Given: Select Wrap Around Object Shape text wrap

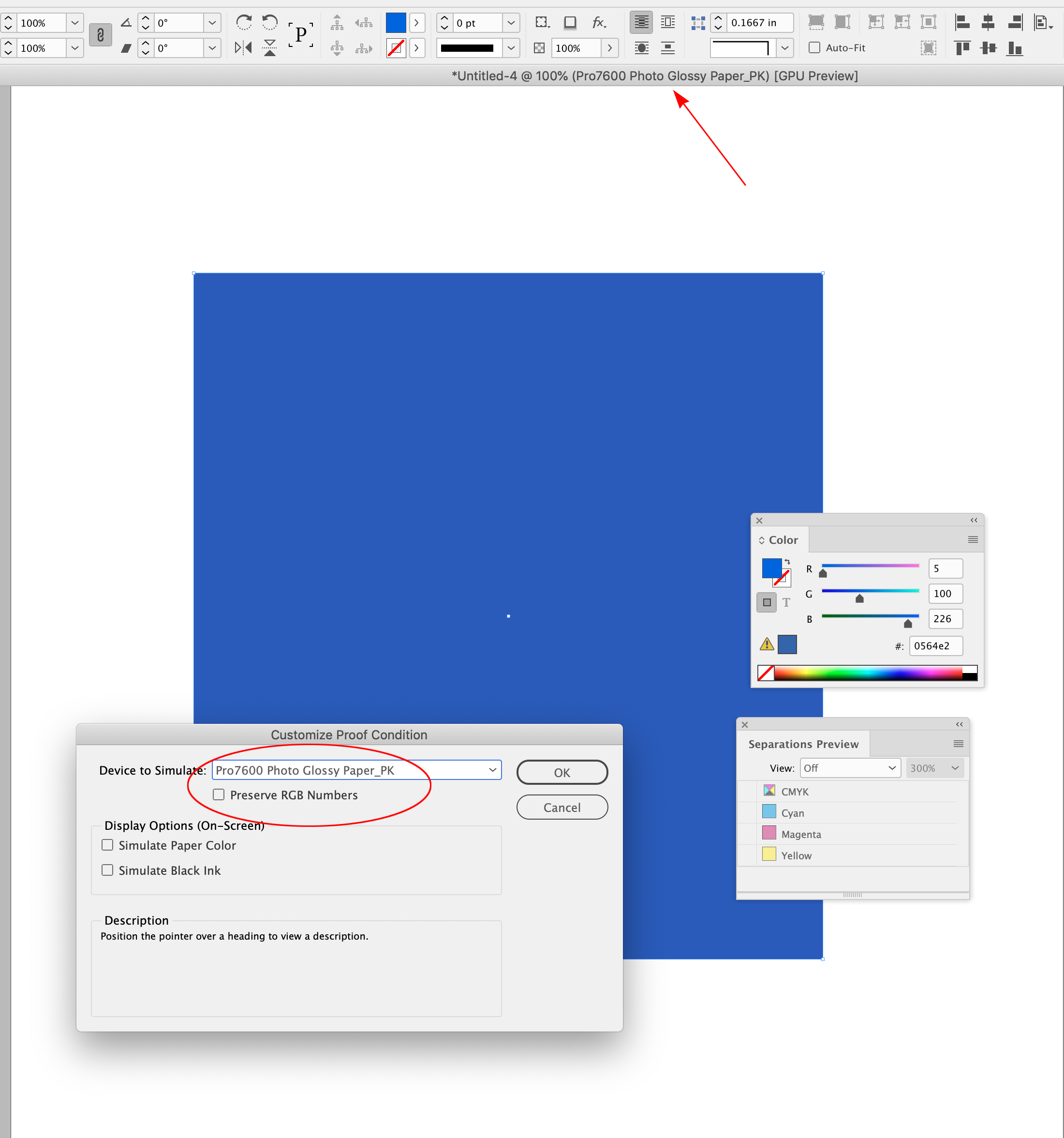Looking at the screenshot, I should 642,47.
